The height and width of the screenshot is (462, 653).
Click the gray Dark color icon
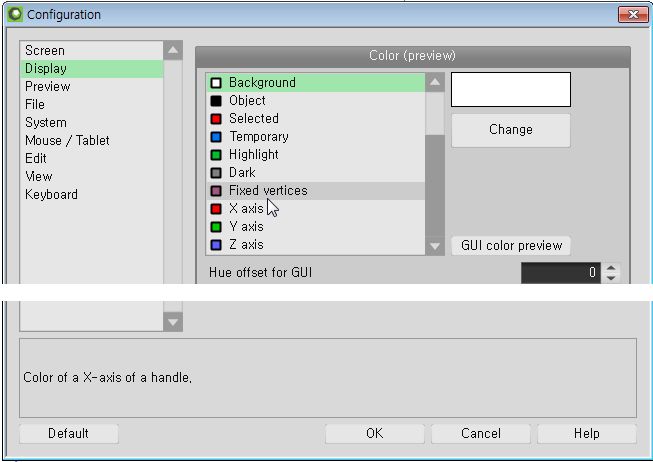pyautogui.click(x=216, y=173)
